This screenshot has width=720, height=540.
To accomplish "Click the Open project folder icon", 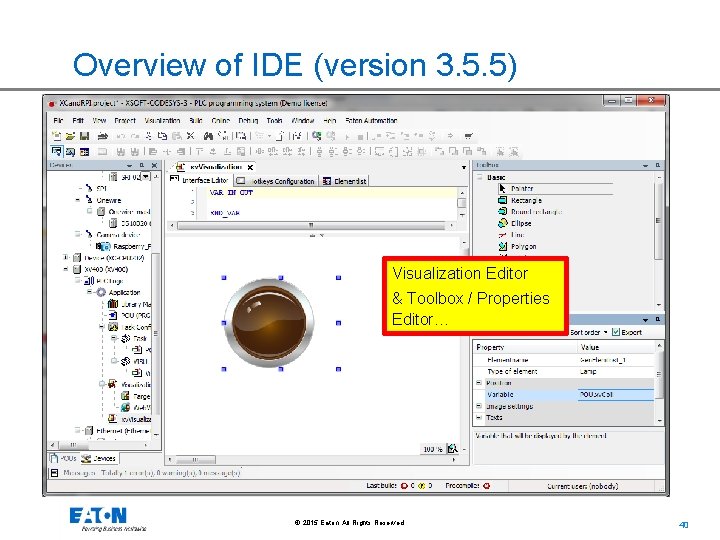I will point(70,136).
